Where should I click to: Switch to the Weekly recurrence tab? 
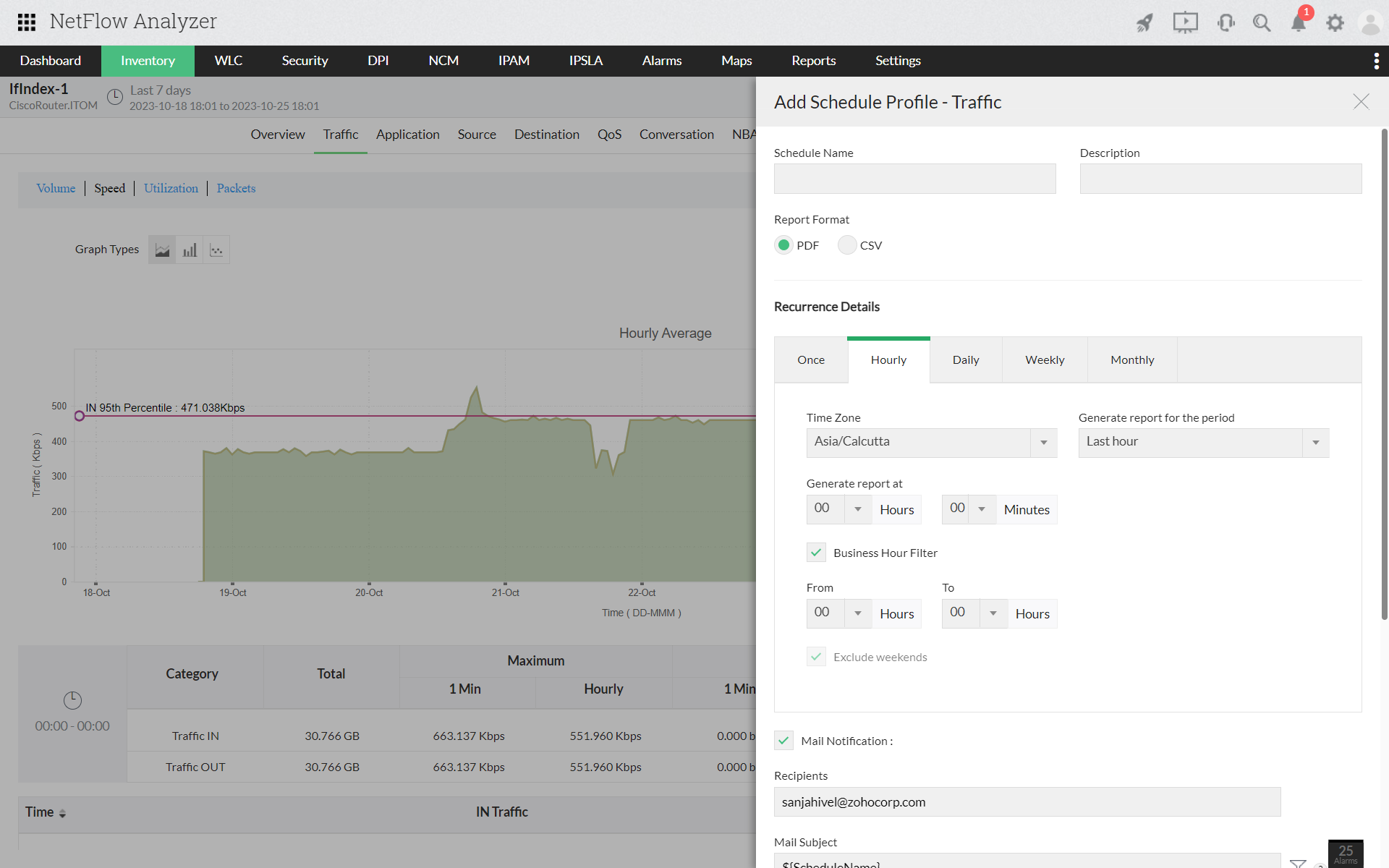click(1045, 359)
